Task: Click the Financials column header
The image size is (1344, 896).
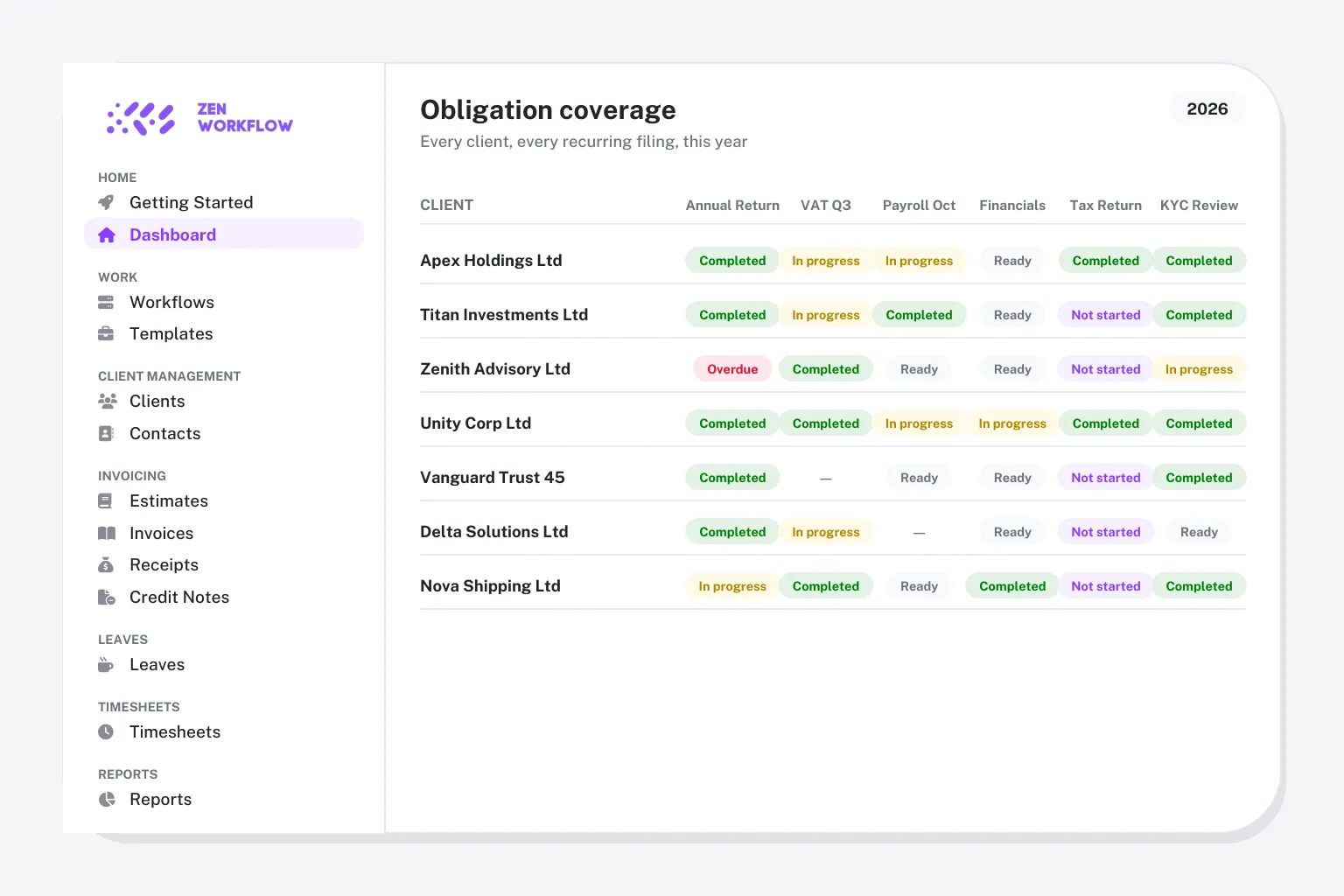Action: [x=1012, y=205]
